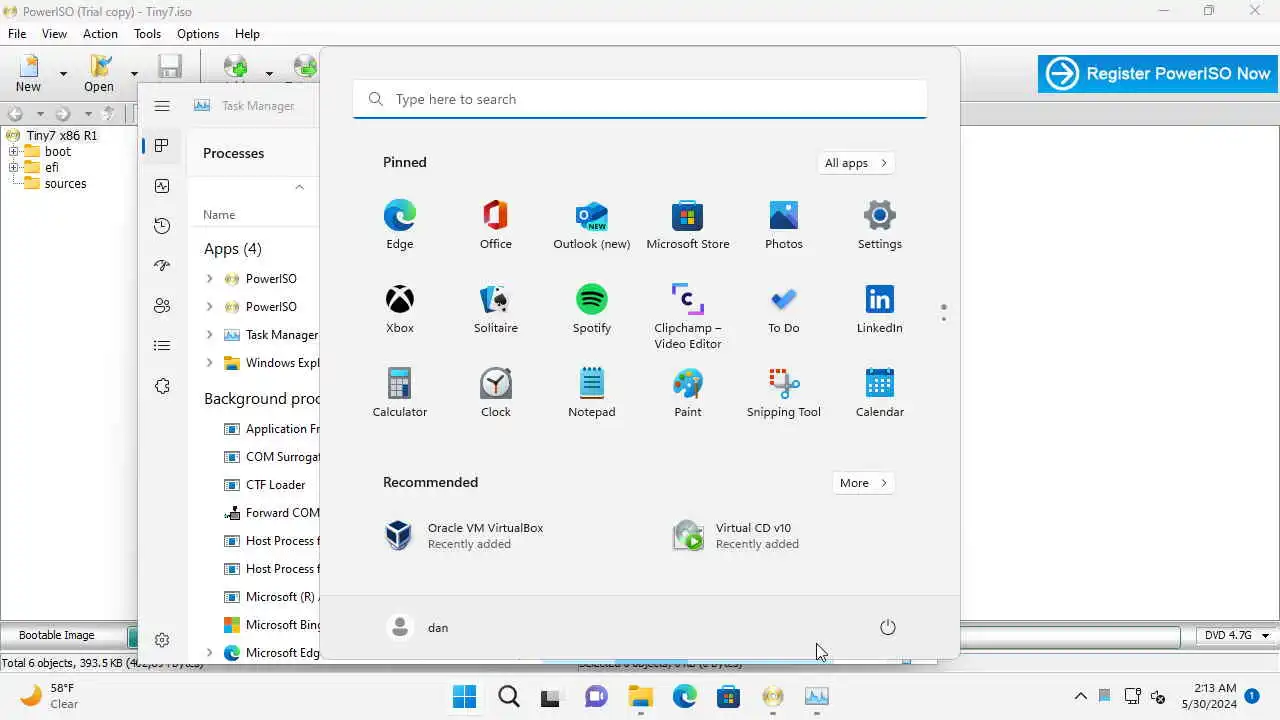Open weather widget showing 58°F
1280x720 pixels.
point(50,696)
